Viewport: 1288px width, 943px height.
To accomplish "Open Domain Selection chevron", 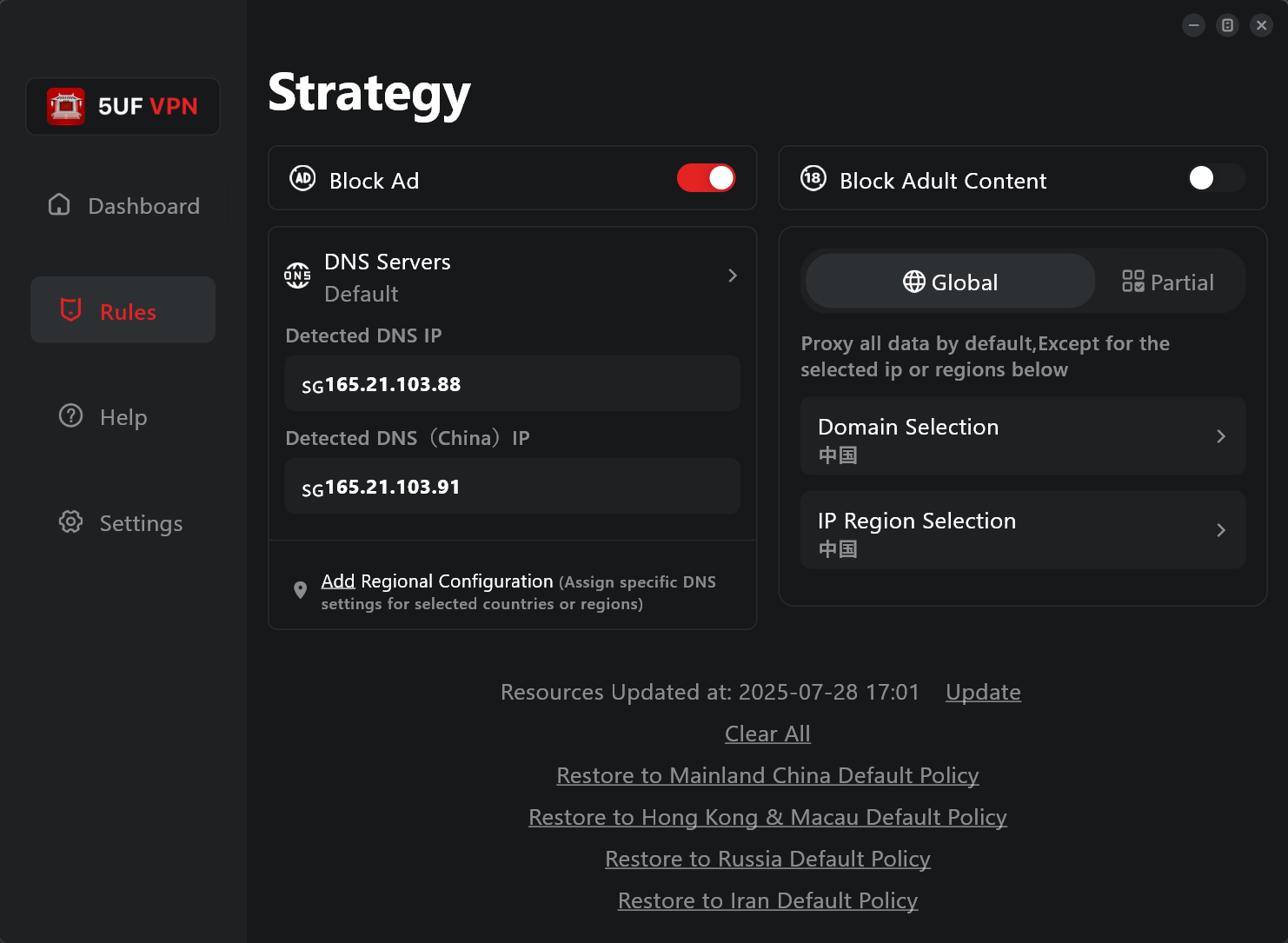I will pos(1221,436).
